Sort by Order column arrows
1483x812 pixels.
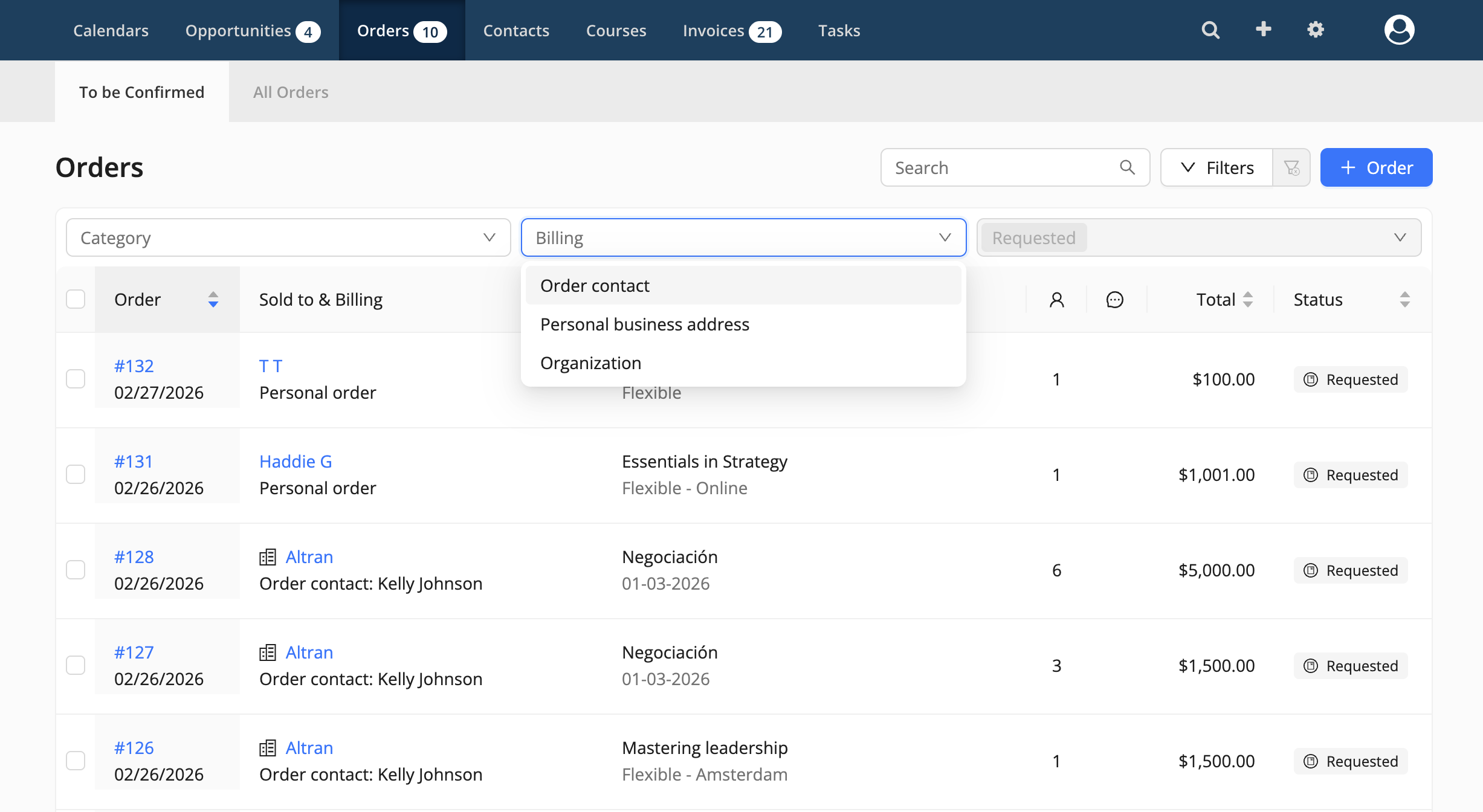click(x=213, y=300)
